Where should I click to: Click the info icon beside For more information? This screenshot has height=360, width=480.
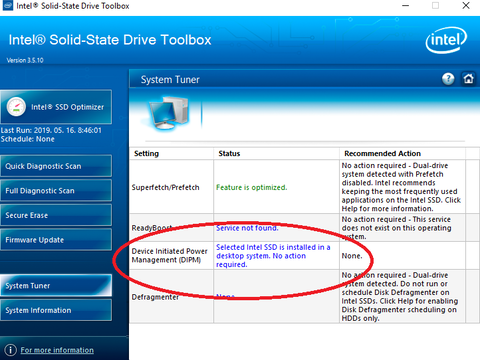(10, 350)
